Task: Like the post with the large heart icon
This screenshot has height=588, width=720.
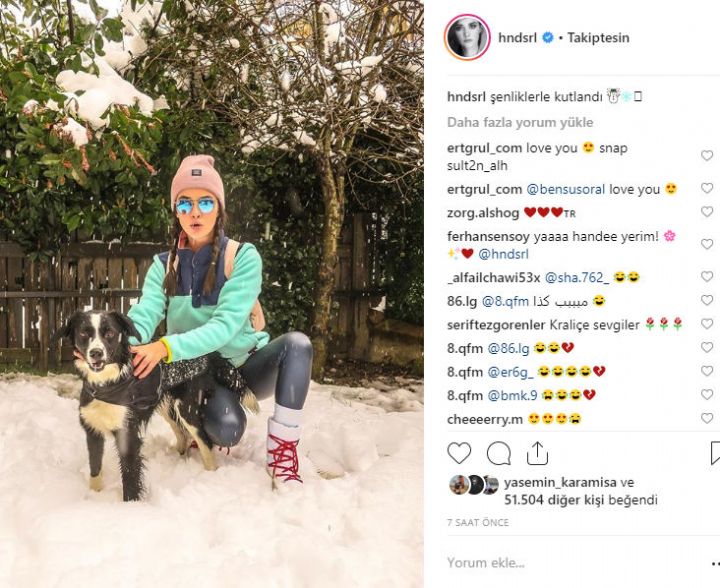Action: coord(459,454)
